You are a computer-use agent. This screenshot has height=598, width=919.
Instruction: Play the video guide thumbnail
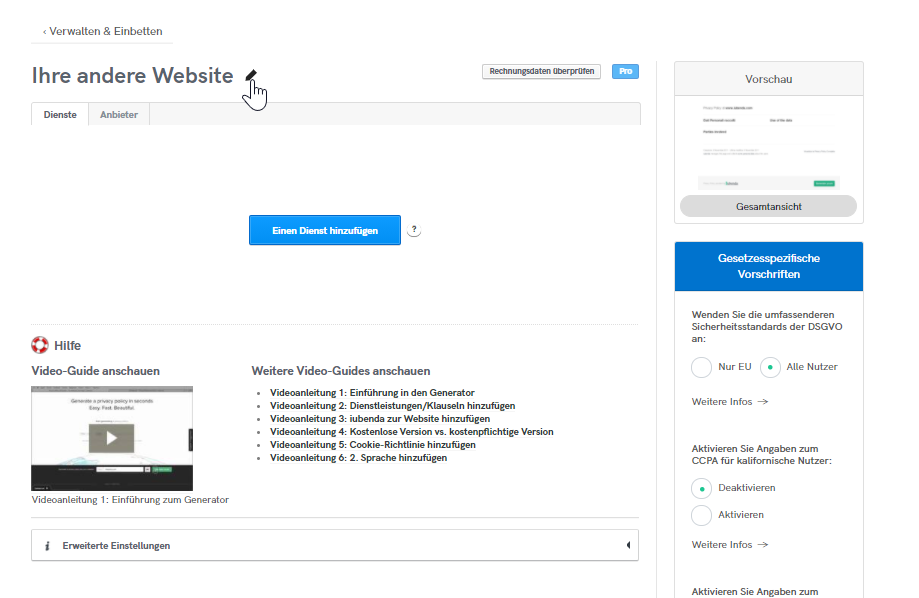[x=112, y=437]
